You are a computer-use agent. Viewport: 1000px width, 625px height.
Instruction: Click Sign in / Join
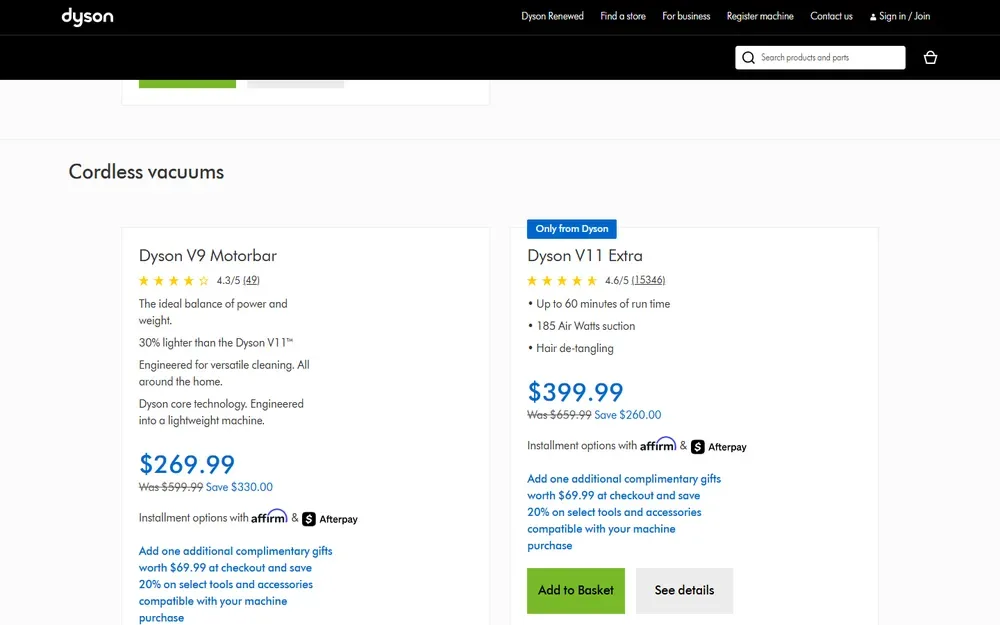pyautogui.click(x=900, y=17)
